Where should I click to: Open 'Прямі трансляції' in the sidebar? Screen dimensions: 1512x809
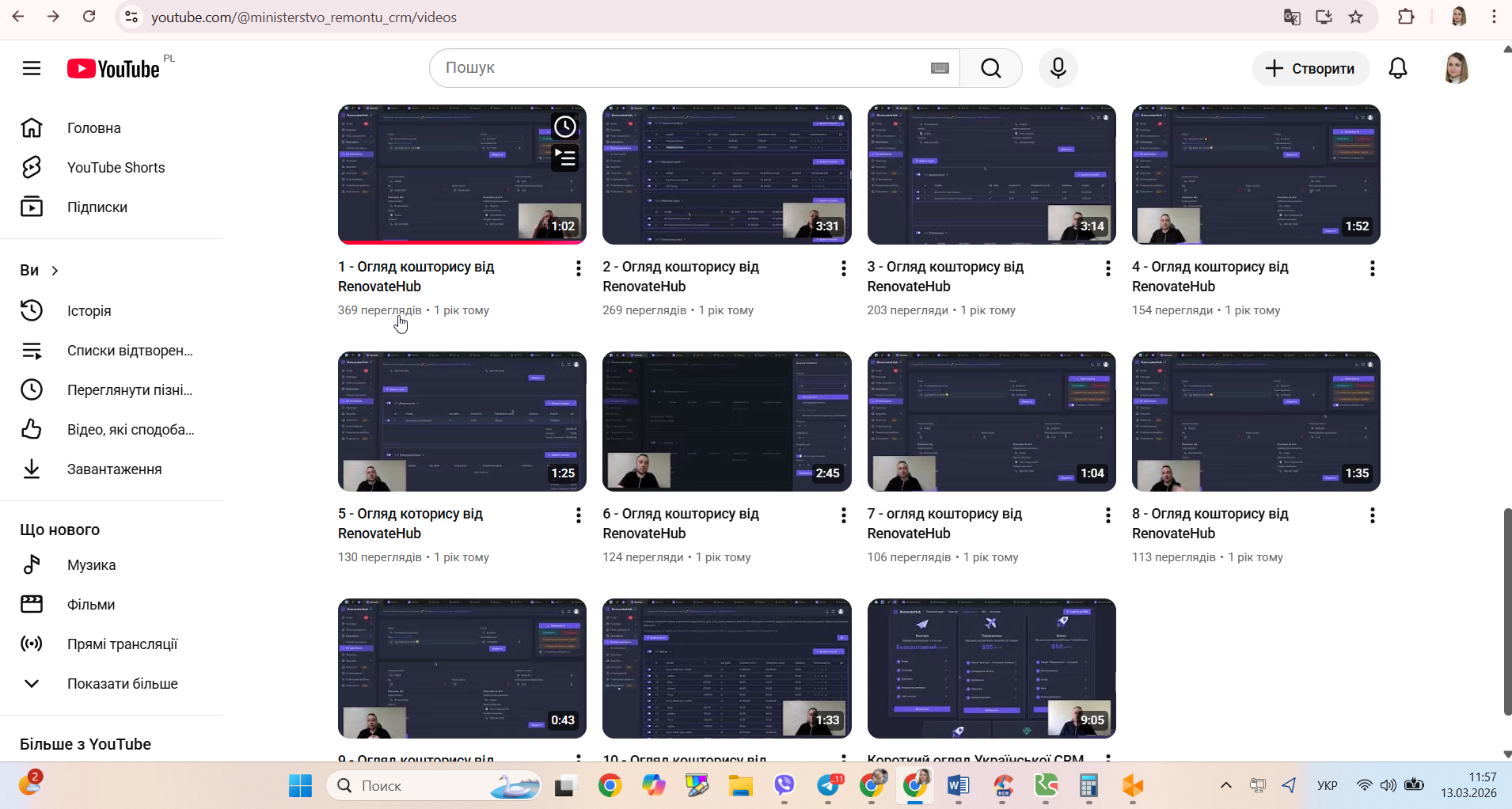click(112, 644)
